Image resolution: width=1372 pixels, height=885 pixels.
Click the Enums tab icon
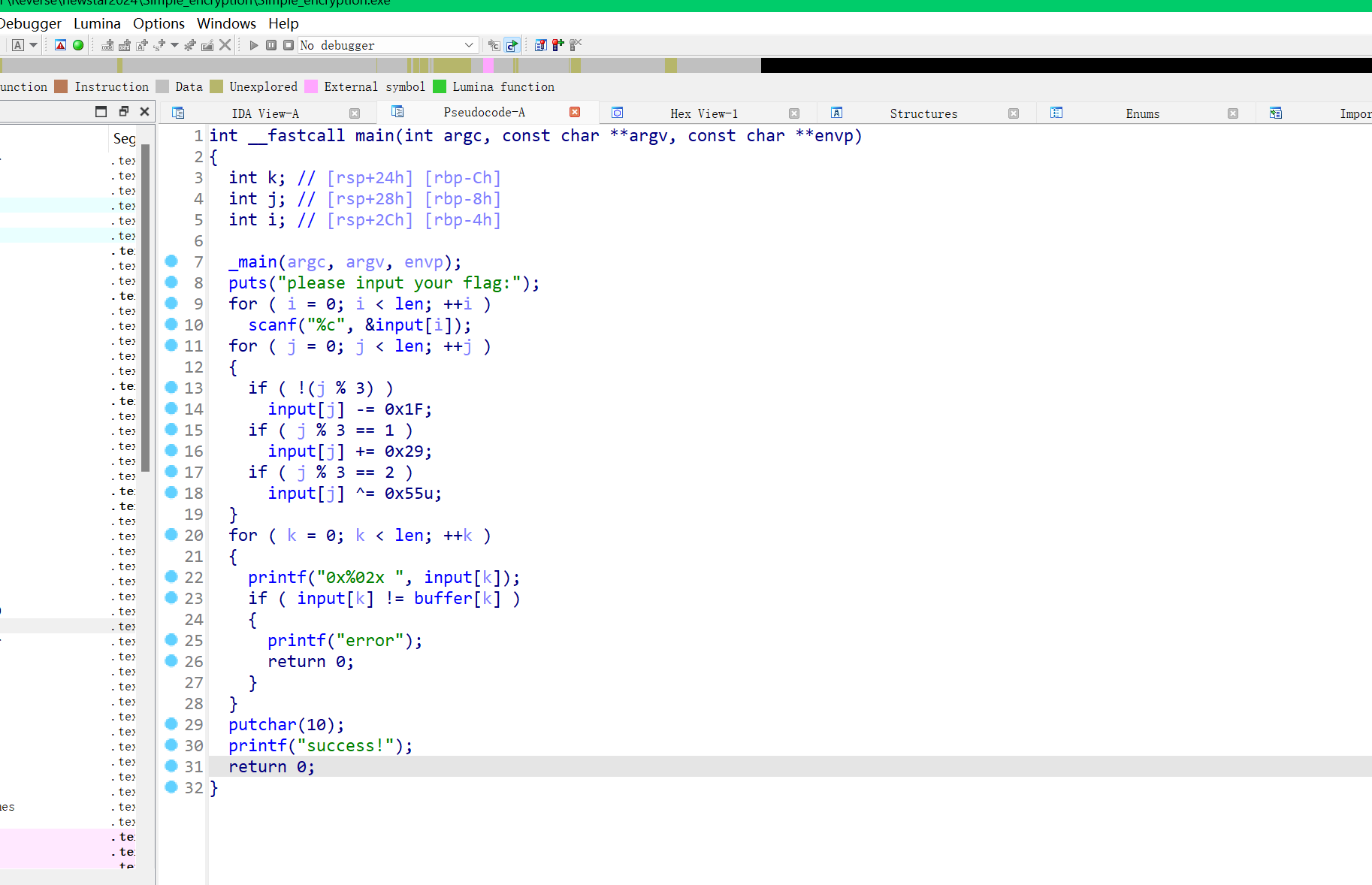click(1056, 113)
